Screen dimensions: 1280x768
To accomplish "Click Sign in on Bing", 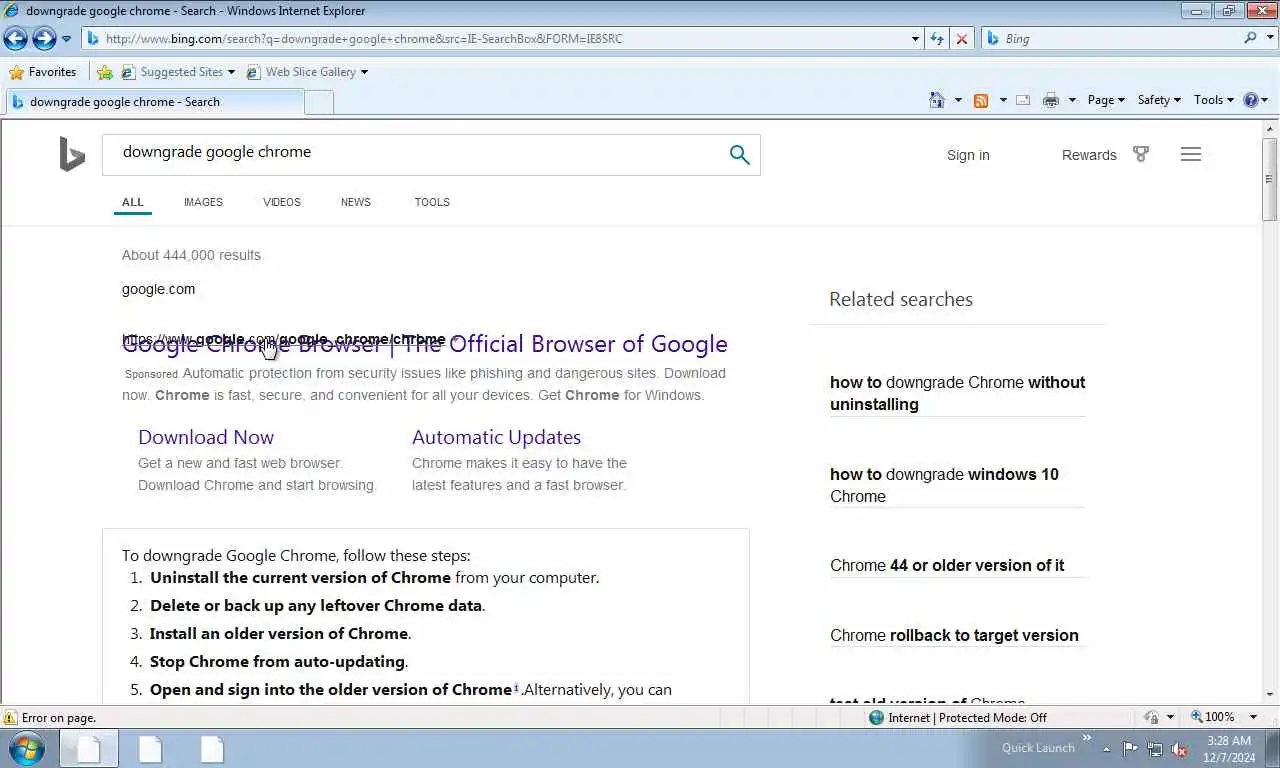I will click(x=968, y=155).
